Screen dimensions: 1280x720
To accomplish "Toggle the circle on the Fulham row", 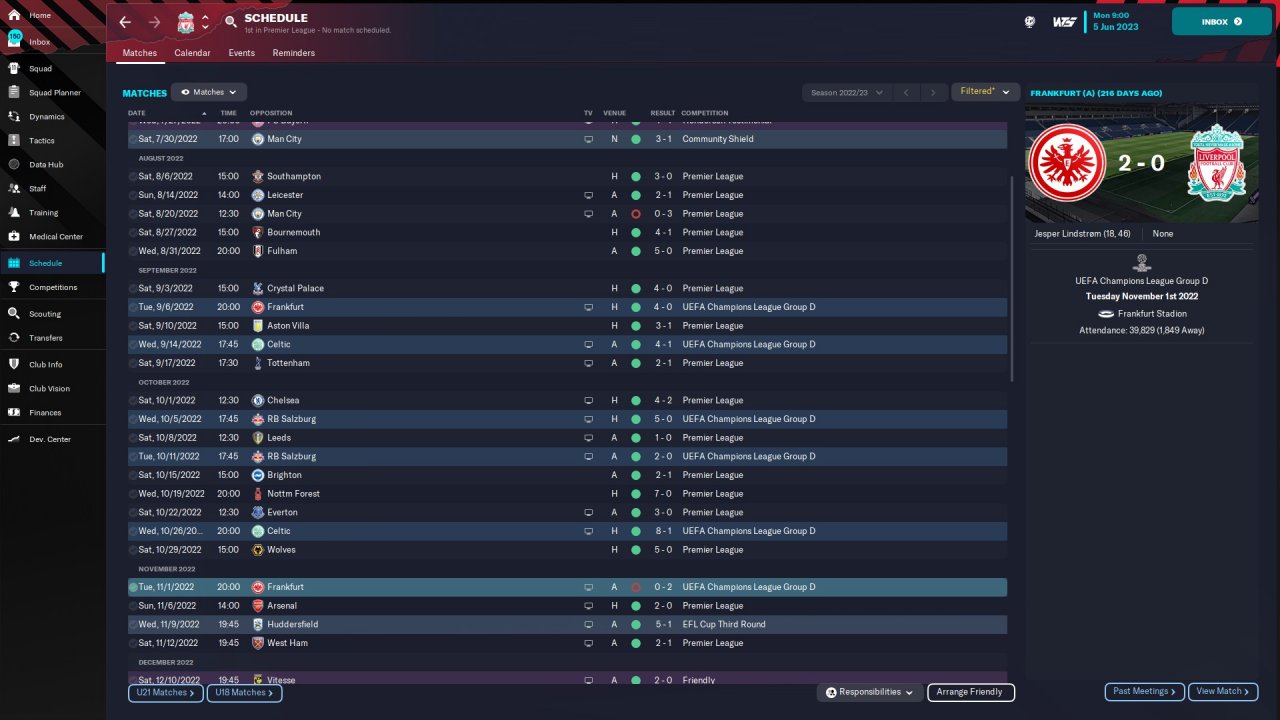I will pyautogui.click(x=134, y=251).
